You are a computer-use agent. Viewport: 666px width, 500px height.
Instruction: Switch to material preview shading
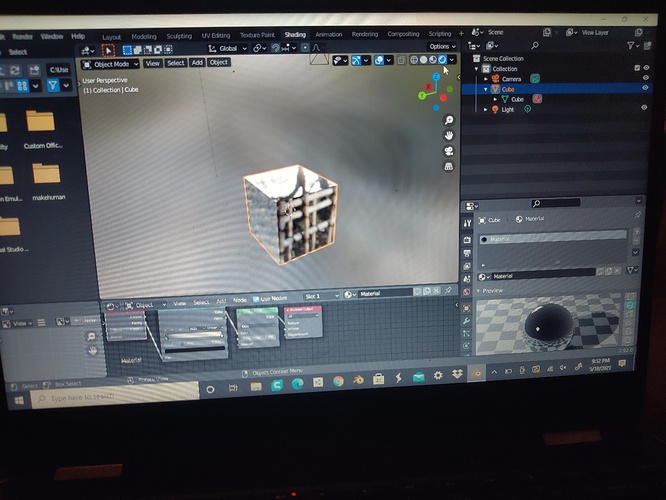(433, 60)
